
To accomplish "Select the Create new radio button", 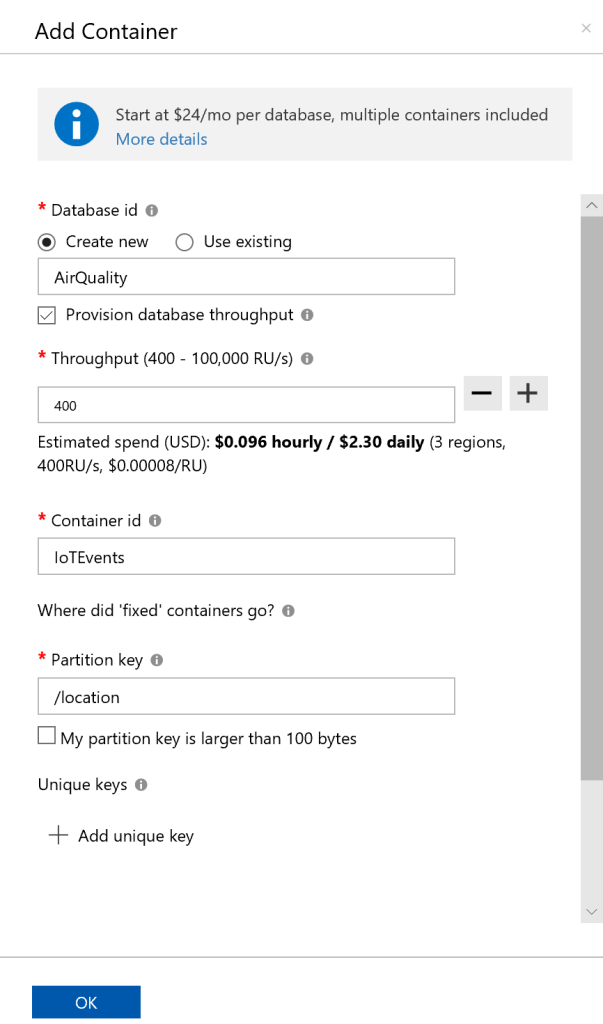I will 46,242.
